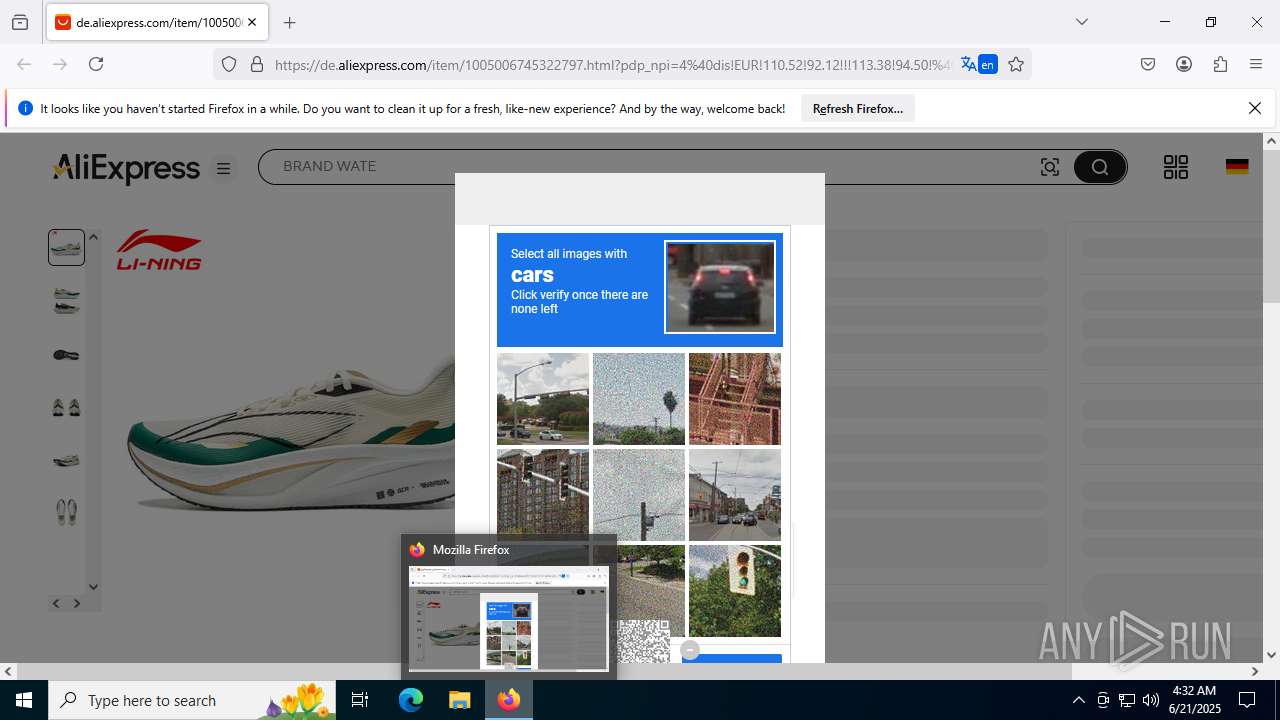
Task: Close the de.aliexpress.com tab
Action: pos(252,22)
